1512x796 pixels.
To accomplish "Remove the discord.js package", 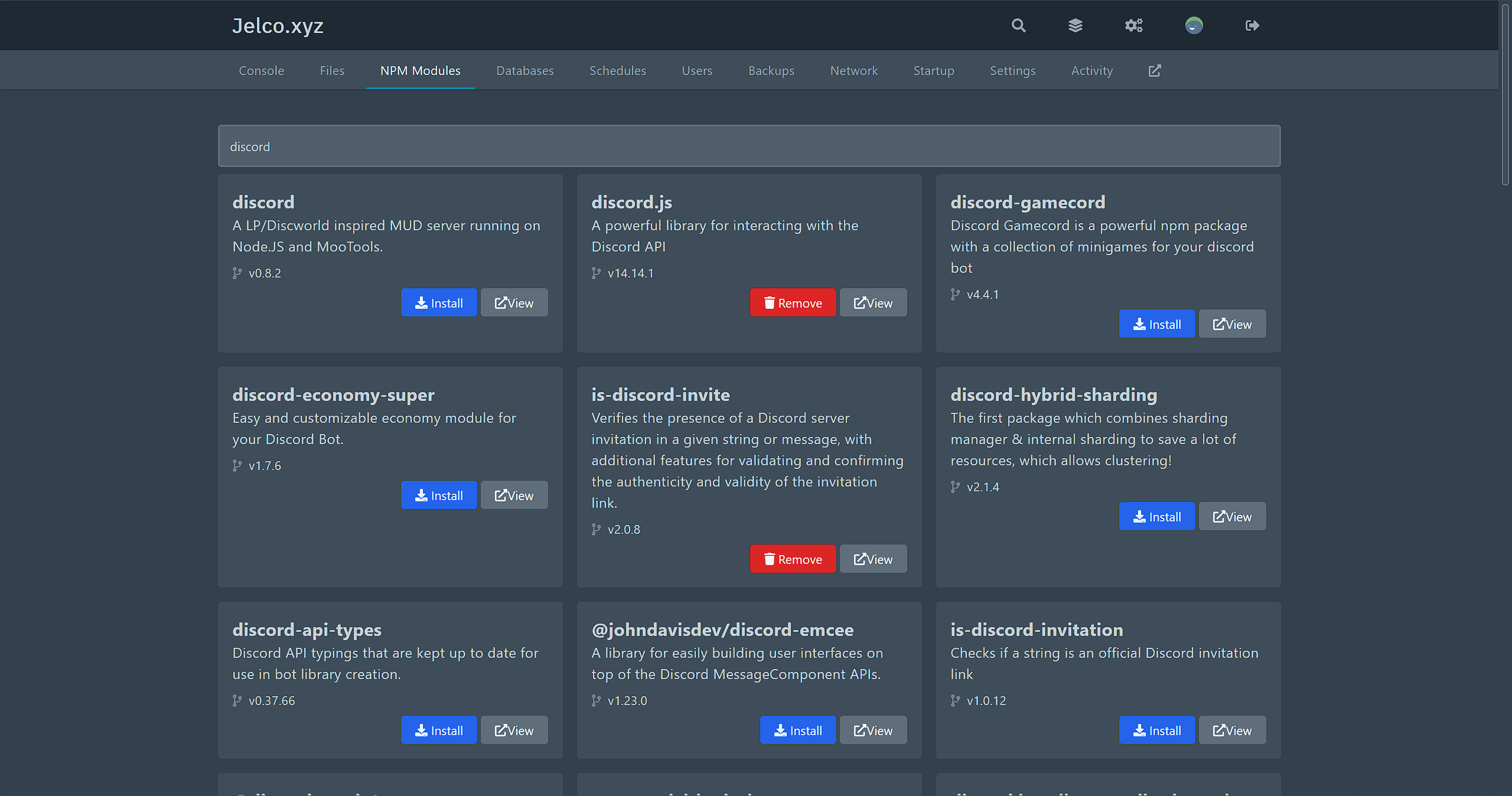I will 793,302.
